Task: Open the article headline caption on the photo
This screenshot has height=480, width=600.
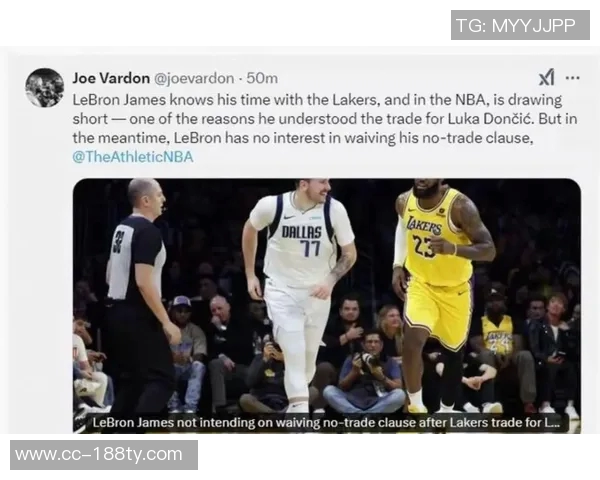Action: (x=326, y=423)
